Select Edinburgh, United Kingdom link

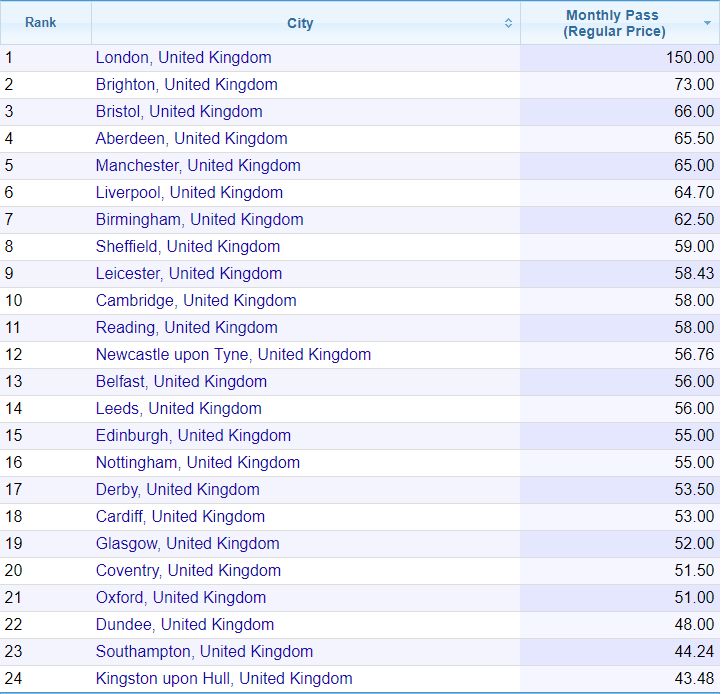[193, 436]
